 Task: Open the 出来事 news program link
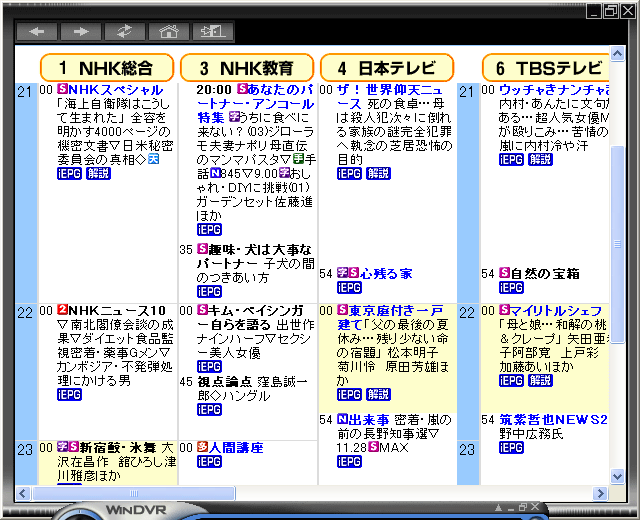click(369, 420)
